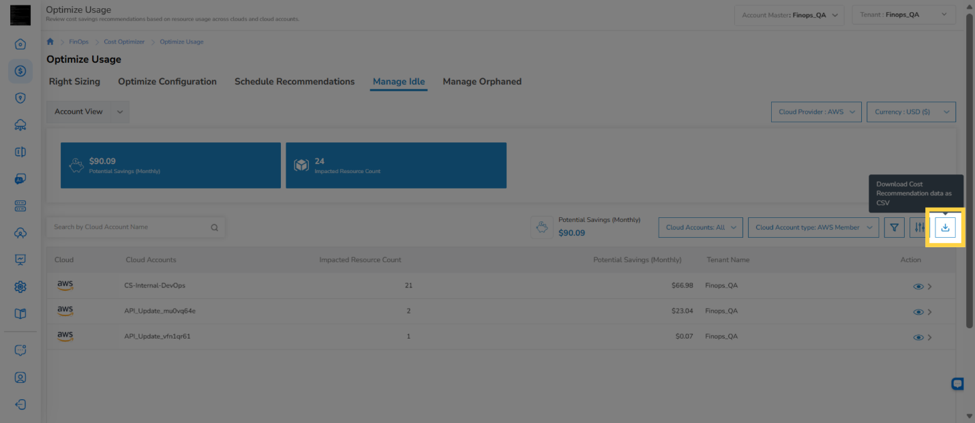The image size is (975, 423).
Task: Click the sliders column settings button
Action: click(x=918, y=228)
